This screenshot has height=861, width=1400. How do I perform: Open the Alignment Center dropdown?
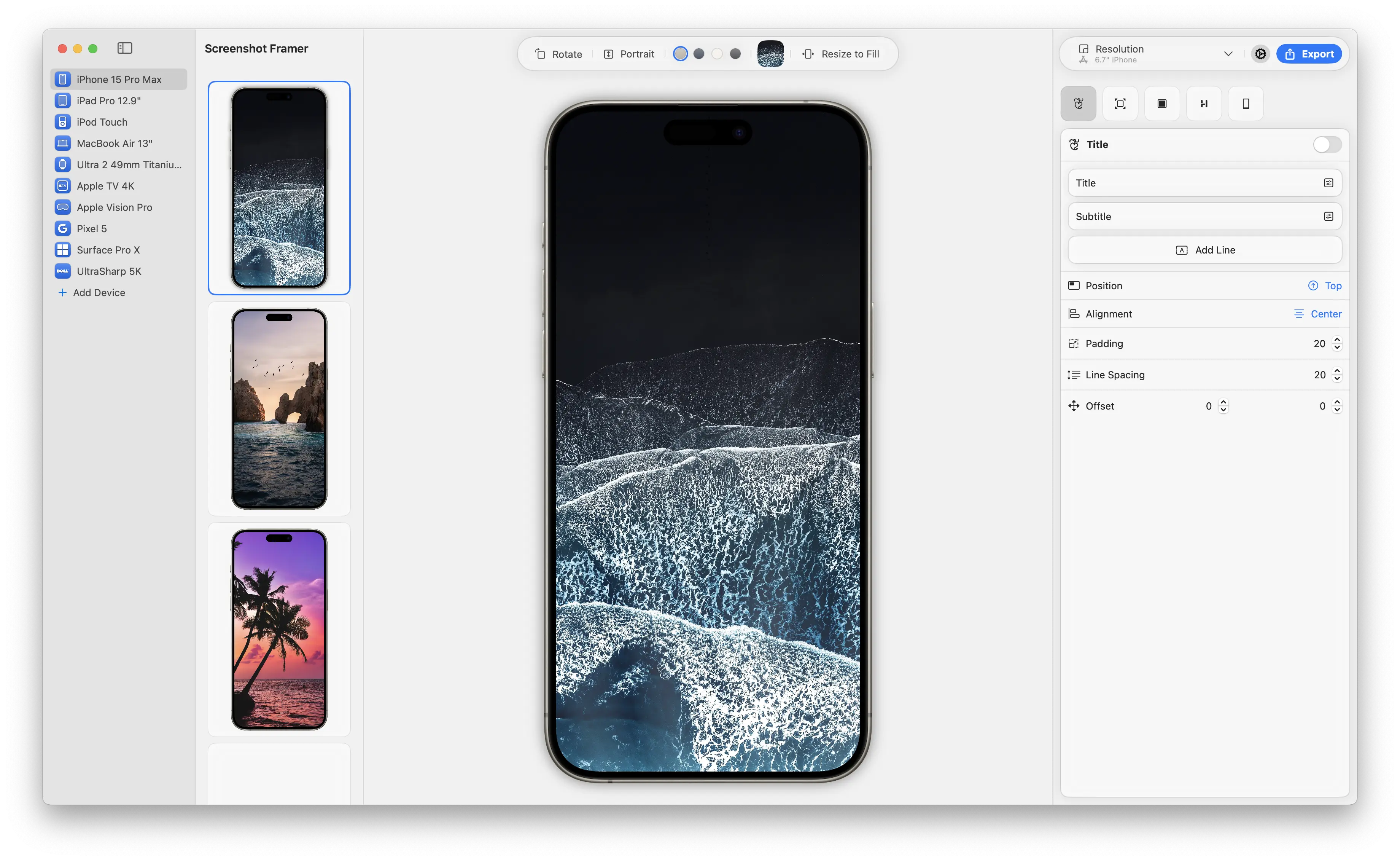click(1317, 314)
